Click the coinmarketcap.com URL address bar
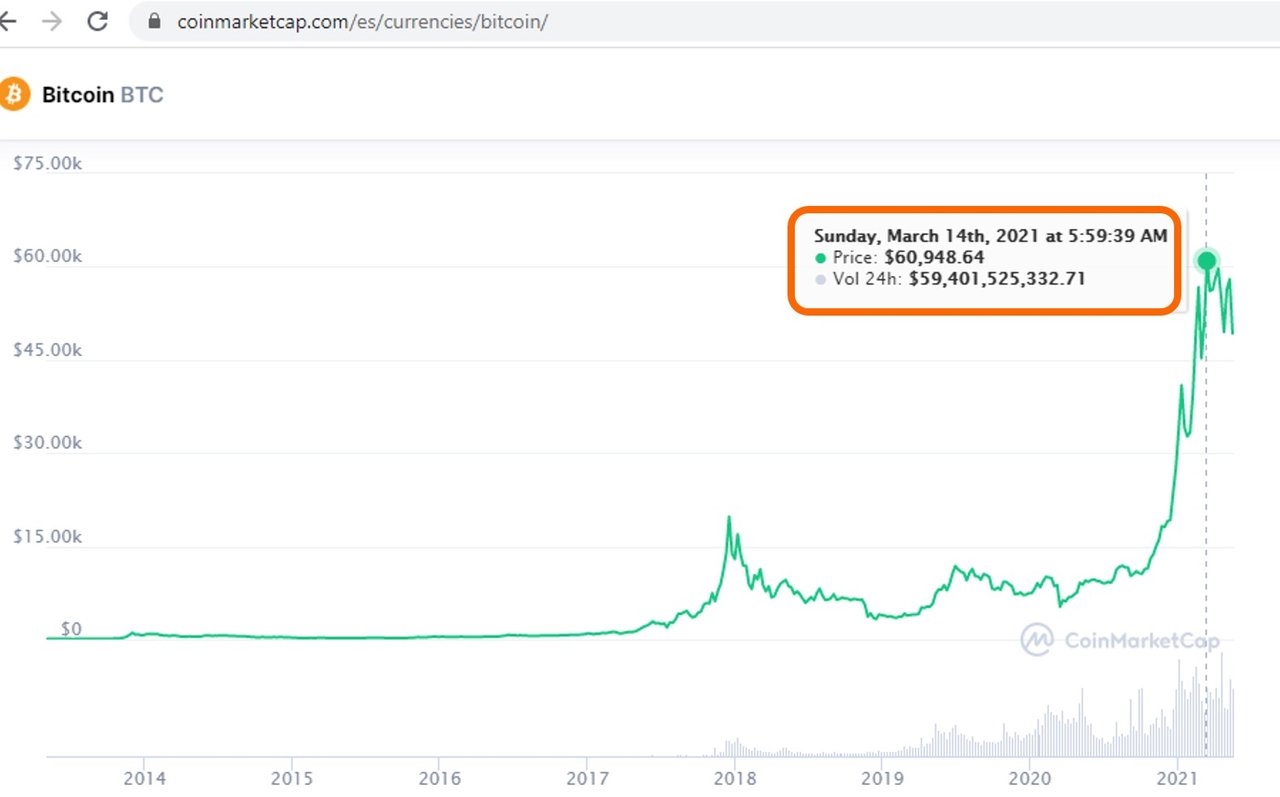Viewport: 1280px width, 797px height. tap(704, 21)
